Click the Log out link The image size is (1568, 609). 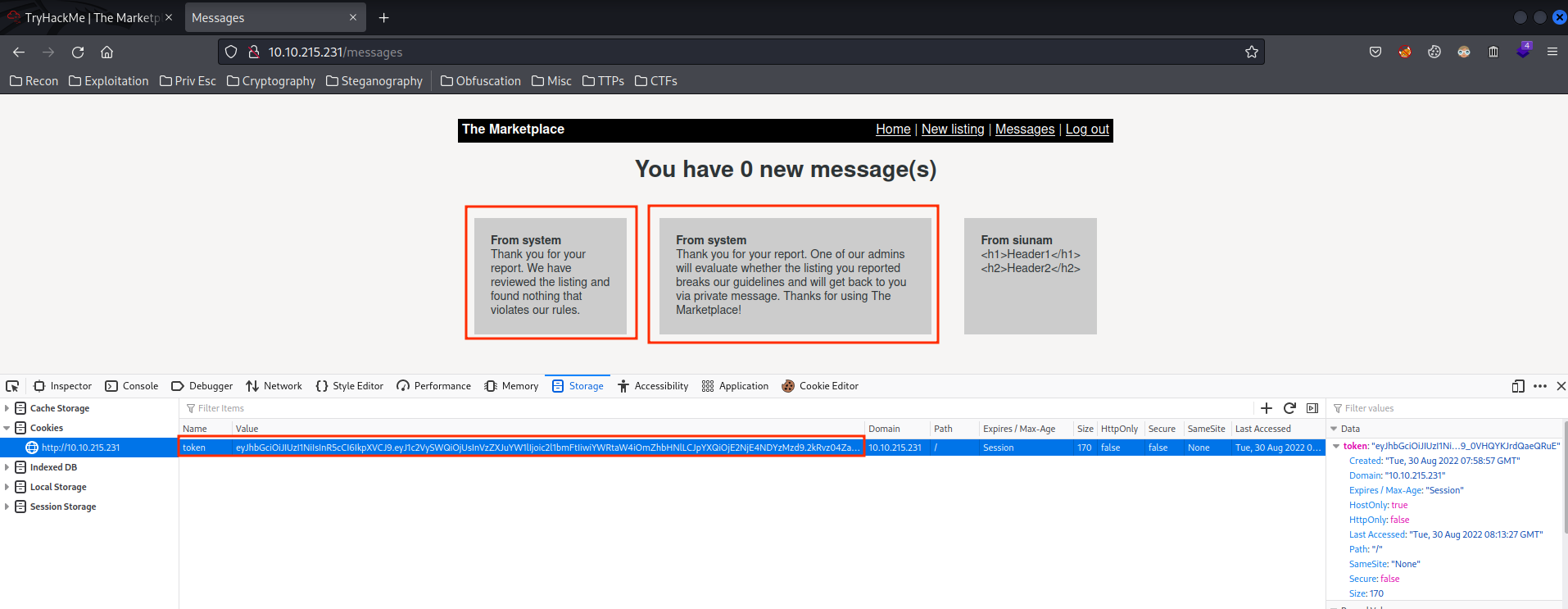click(x=1087, y=129)
